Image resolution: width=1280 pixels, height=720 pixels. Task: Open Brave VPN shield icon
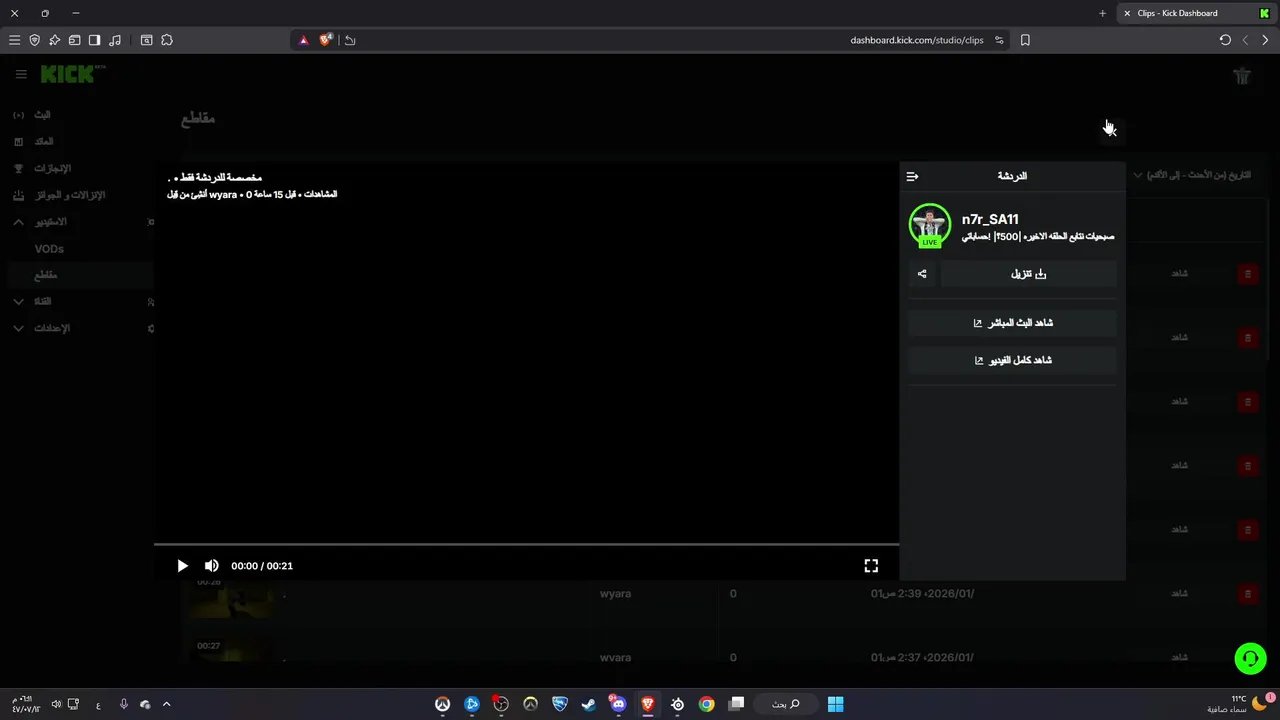click(34, 40)
